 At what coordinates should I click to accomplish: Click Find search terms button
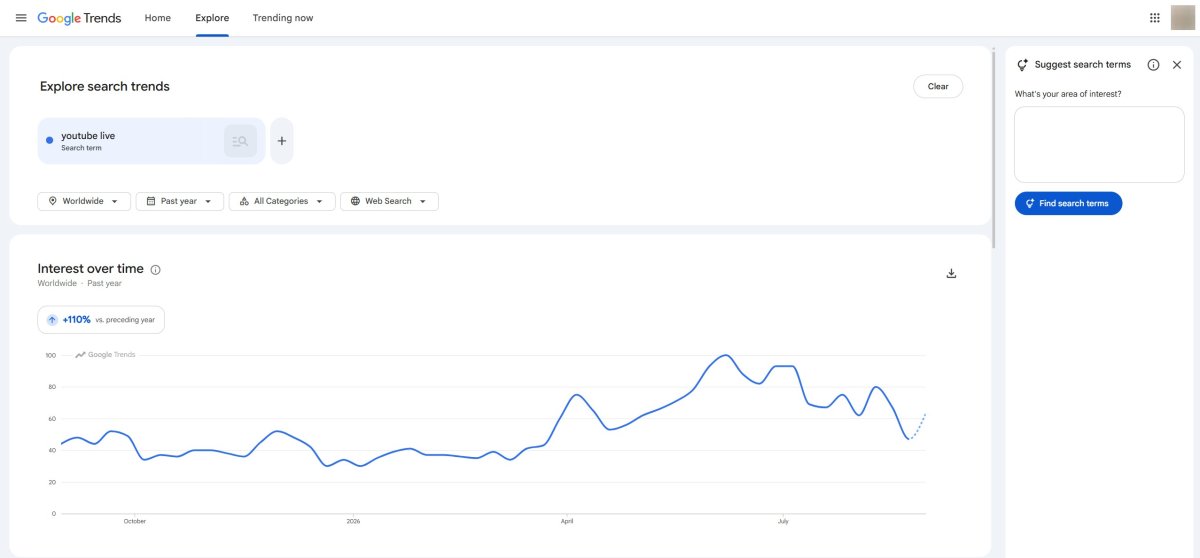coord(1069,203)
